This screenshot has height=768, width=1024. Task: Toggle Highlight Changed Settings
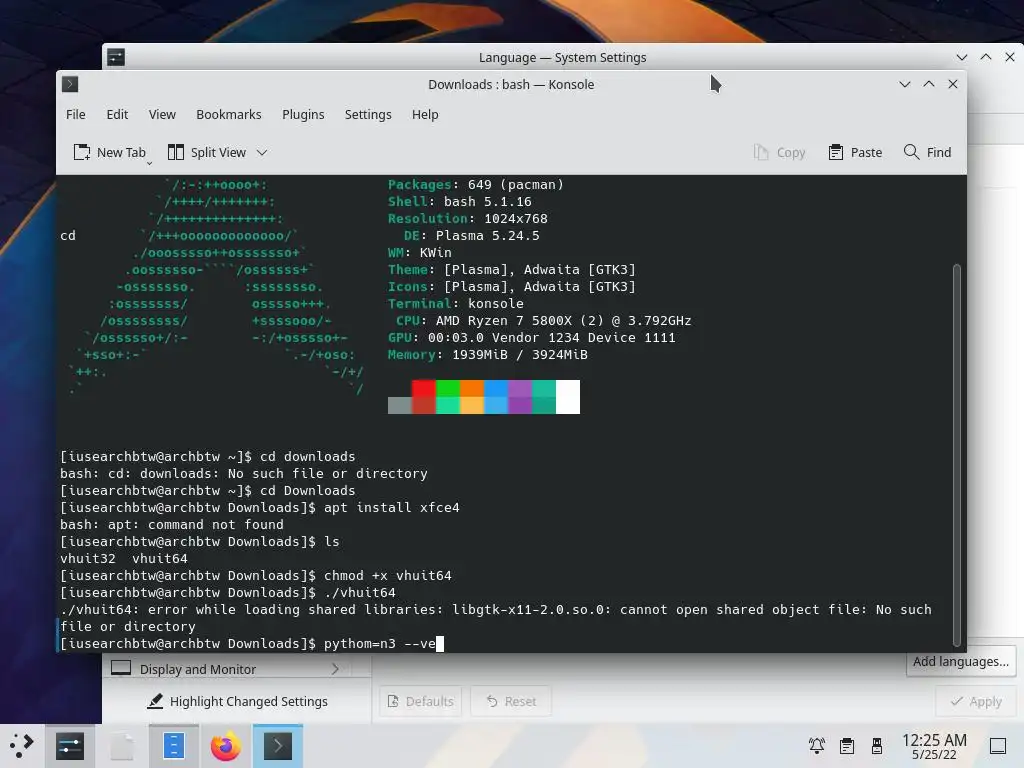[238, 701]
